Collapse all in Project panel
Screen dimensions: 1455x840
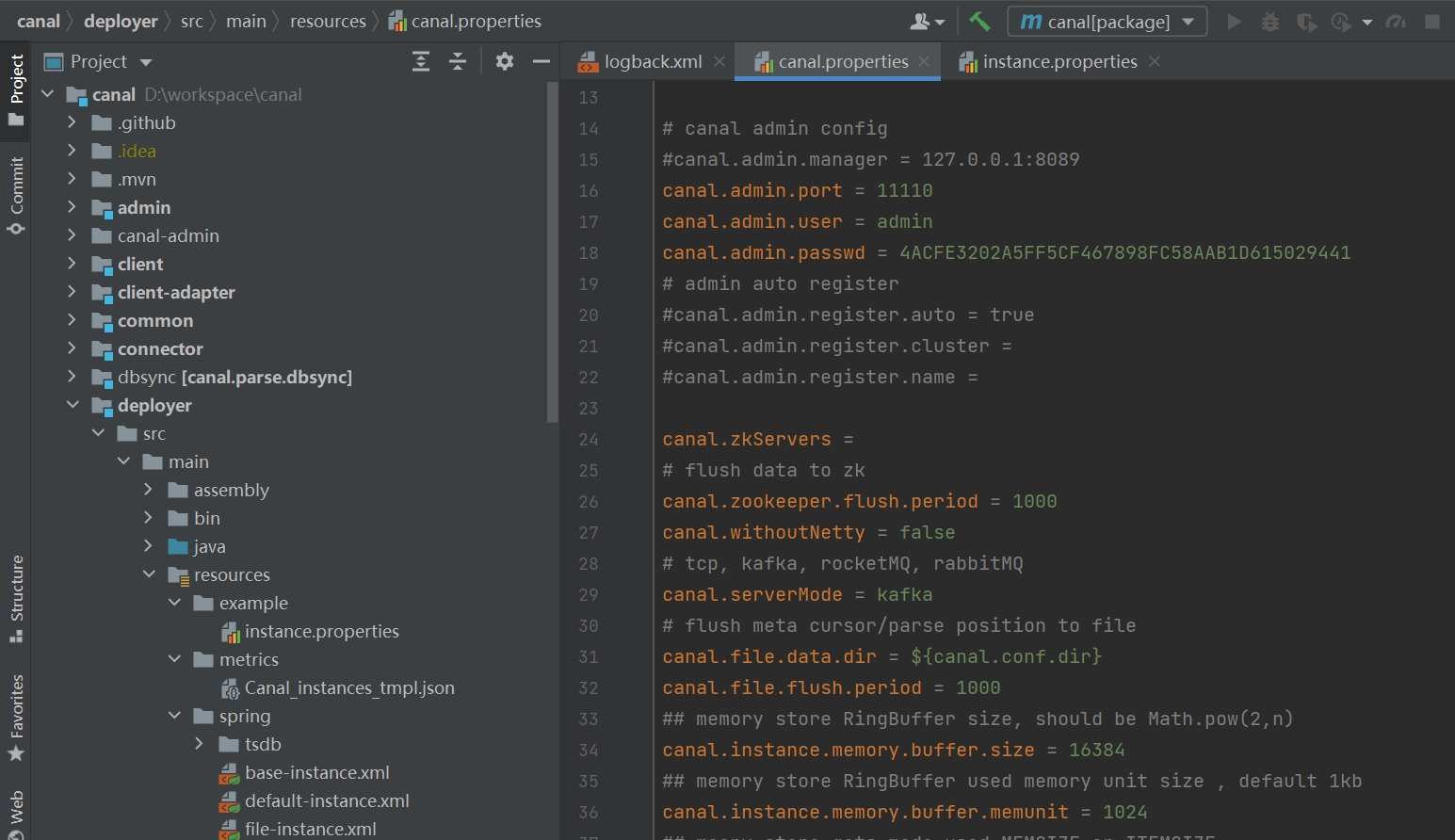click(458, 62)
